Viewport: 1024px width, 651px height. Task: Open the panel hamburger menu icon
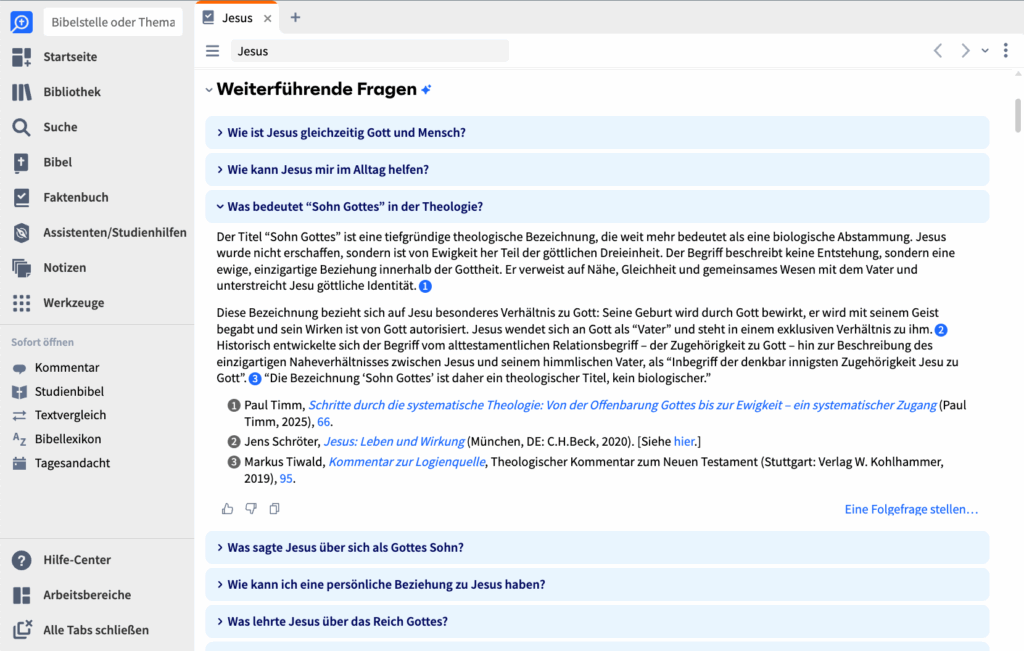pos(212,51)
